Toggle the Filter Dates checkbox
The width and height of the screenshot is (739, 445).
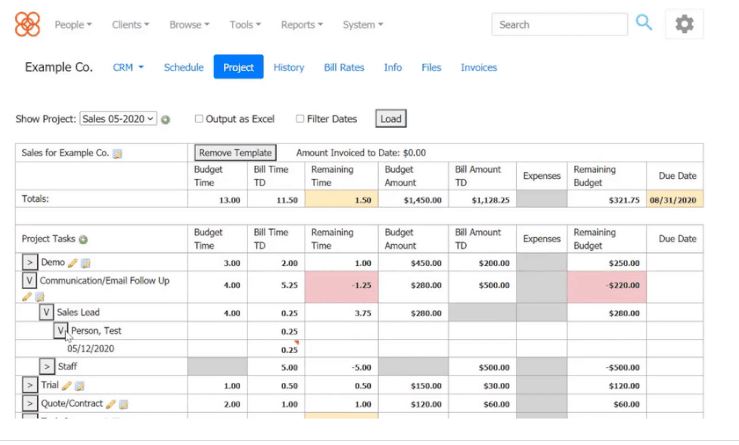[x=300, y=119]
